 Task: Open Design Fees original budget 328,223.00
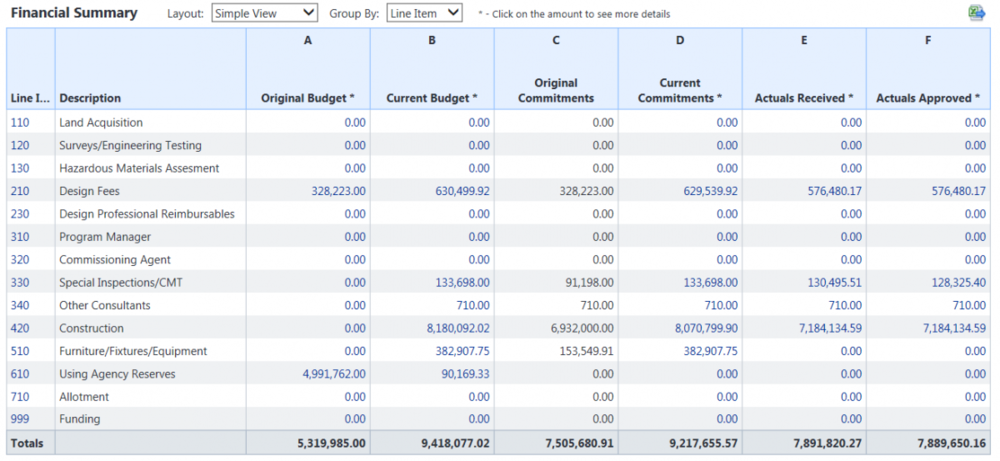pyautogui.click(x=339, y=191)
